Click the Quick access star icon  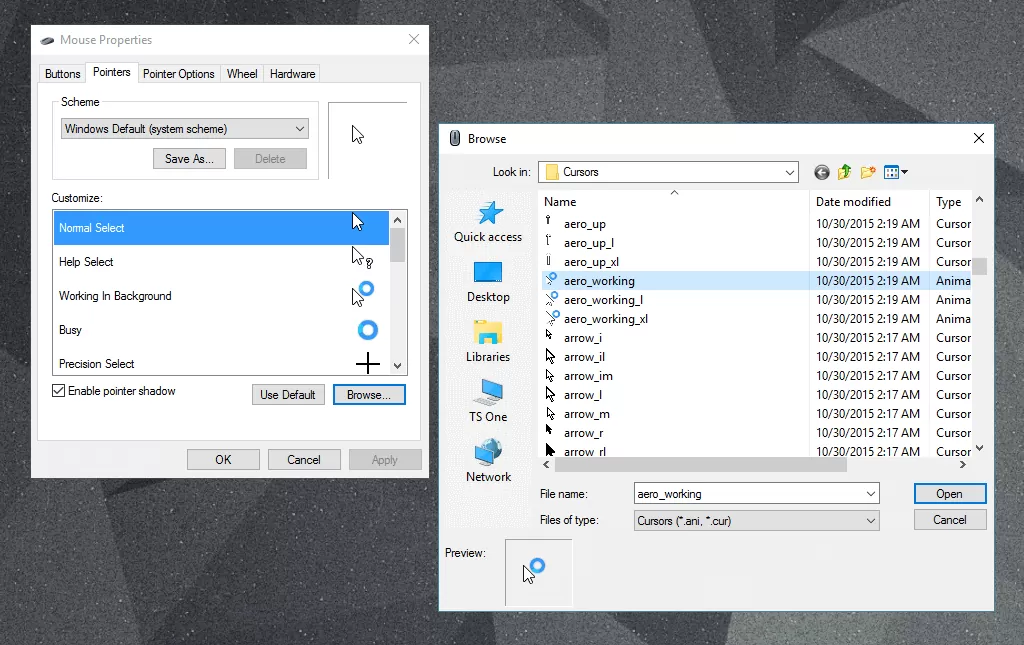pos(488,214)
